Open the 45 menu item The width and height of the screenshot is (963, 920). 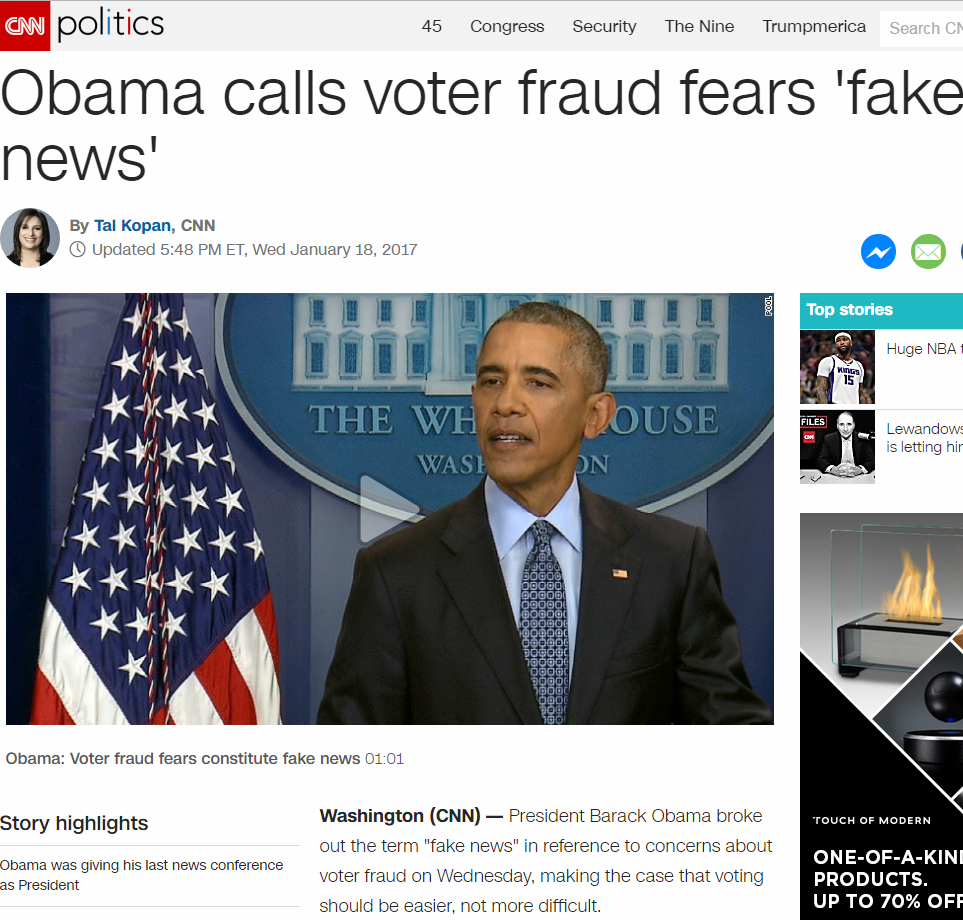(x=432, y=26)
